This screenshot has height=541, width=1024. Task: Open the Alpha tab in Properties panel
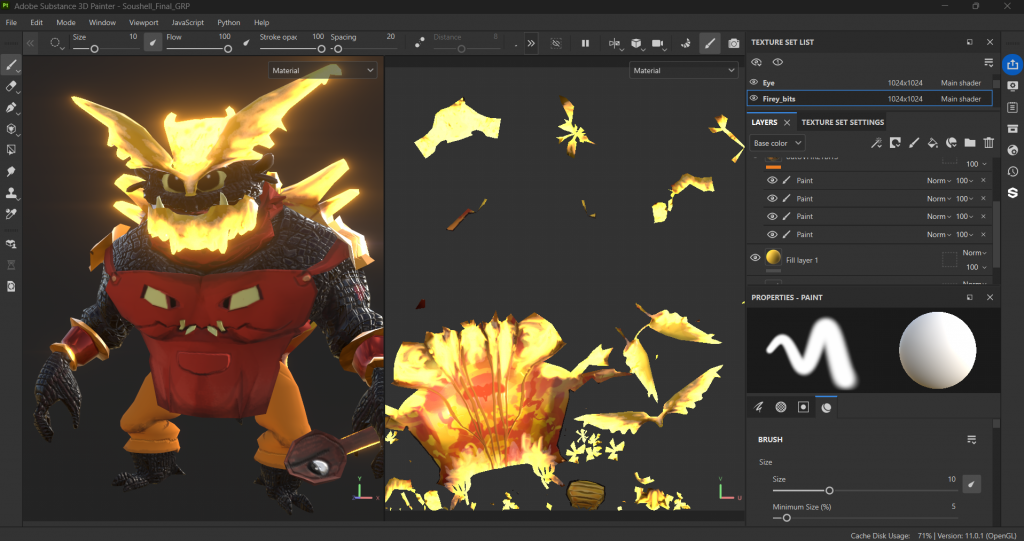click(781, 407)
